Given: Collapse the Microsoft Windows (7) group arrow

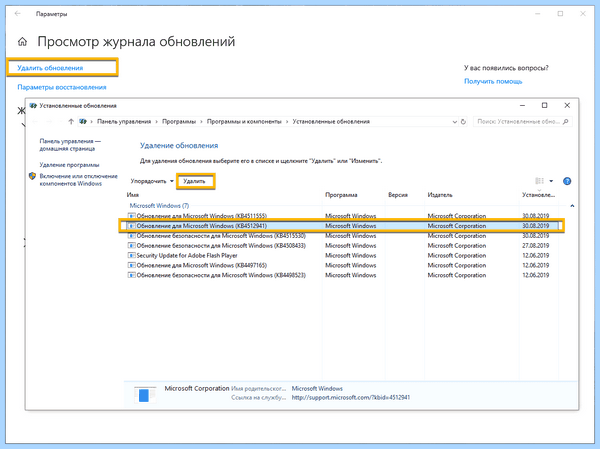Looking at the screenshot, I should coord(572,206).
